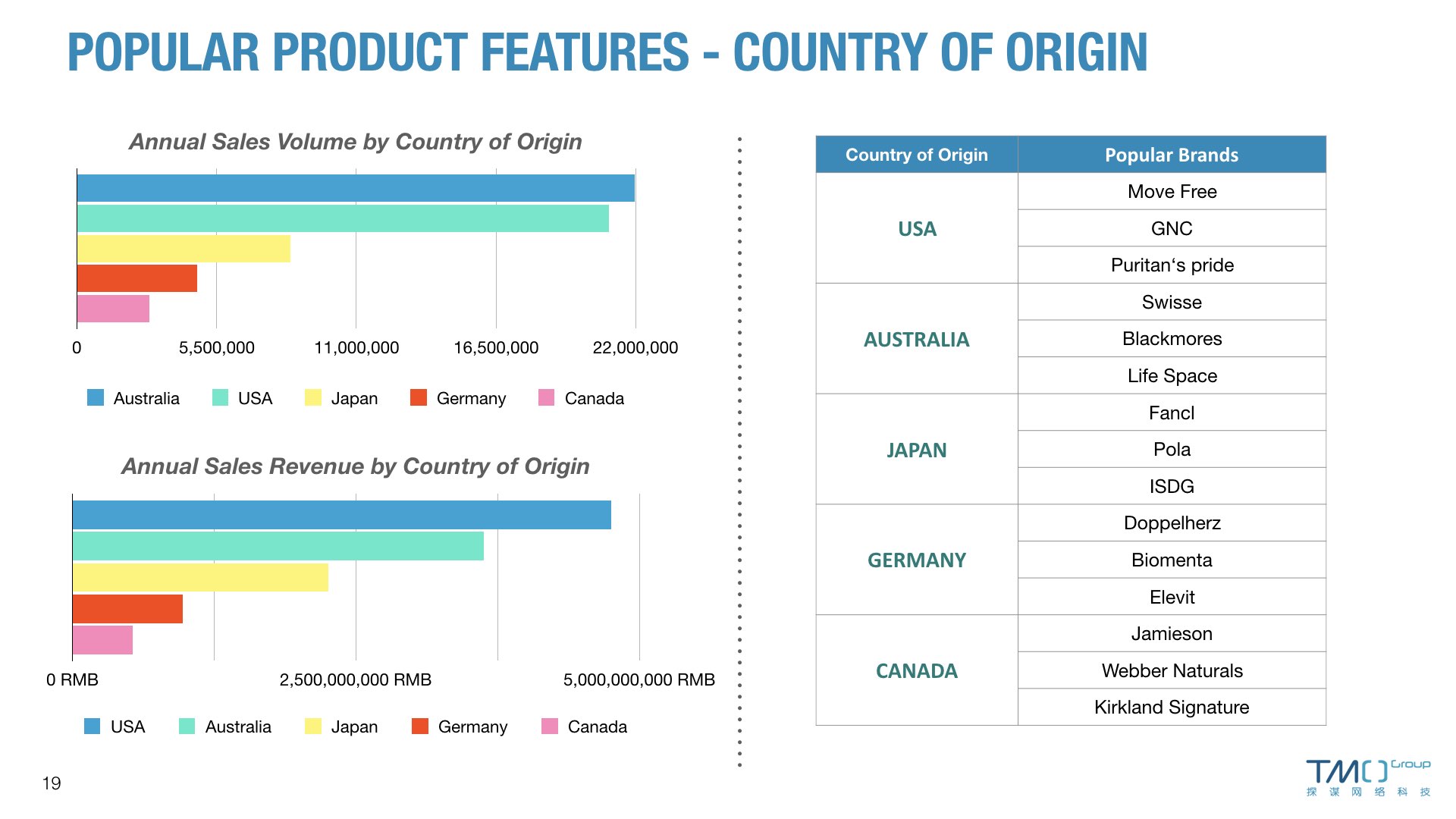
Task: Select the orange Germany bar in sales volume chart
Action: click(137, 278)
